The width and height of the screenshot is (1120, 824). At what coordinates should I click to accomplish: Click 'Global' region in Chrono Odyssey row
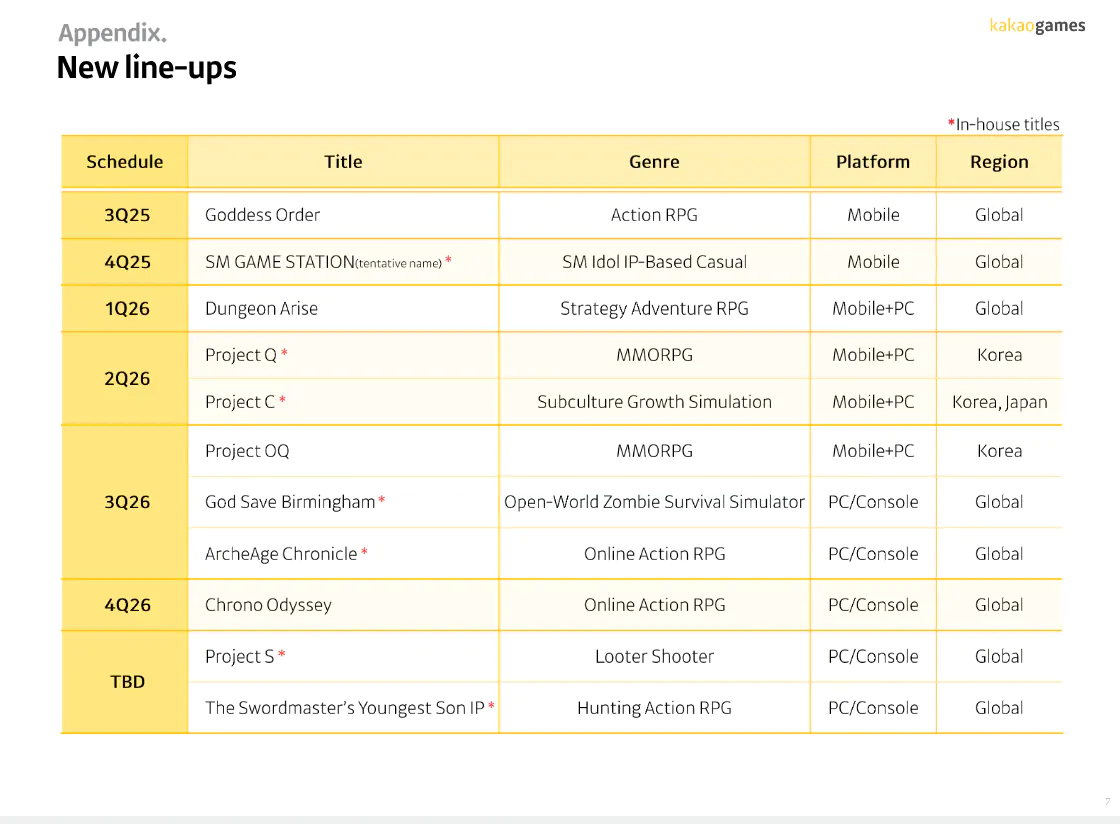(x=999, y=605)
